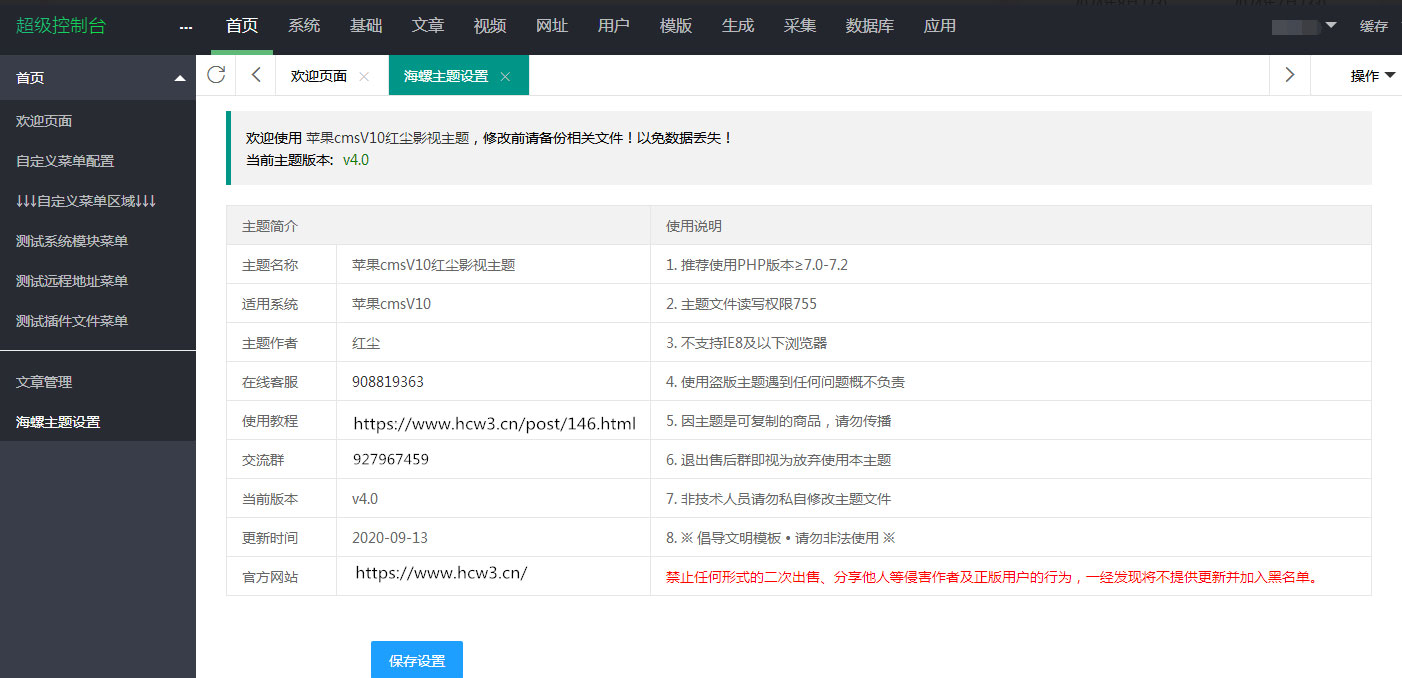Viewport: 1402px width, 678px height.
Task: Click 缓存 in the top bar
Action: coord(1373,27)
